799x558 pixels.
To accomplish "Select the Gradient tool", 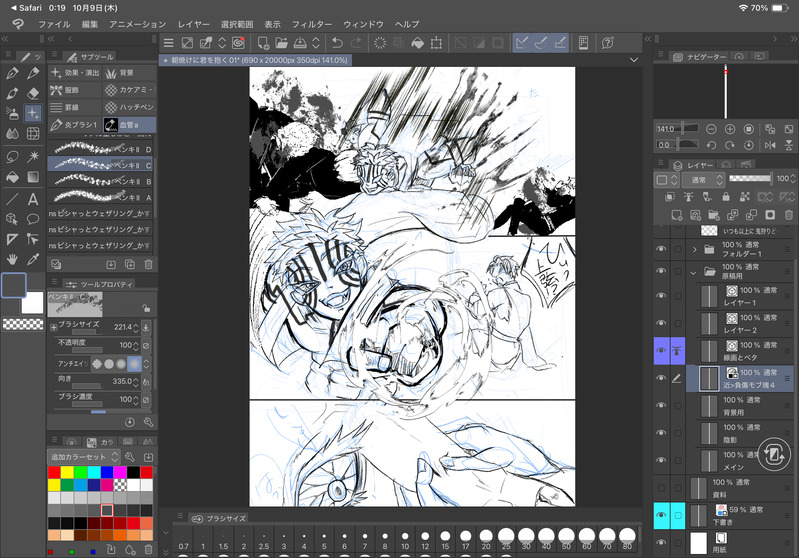I will coord(33,177).
